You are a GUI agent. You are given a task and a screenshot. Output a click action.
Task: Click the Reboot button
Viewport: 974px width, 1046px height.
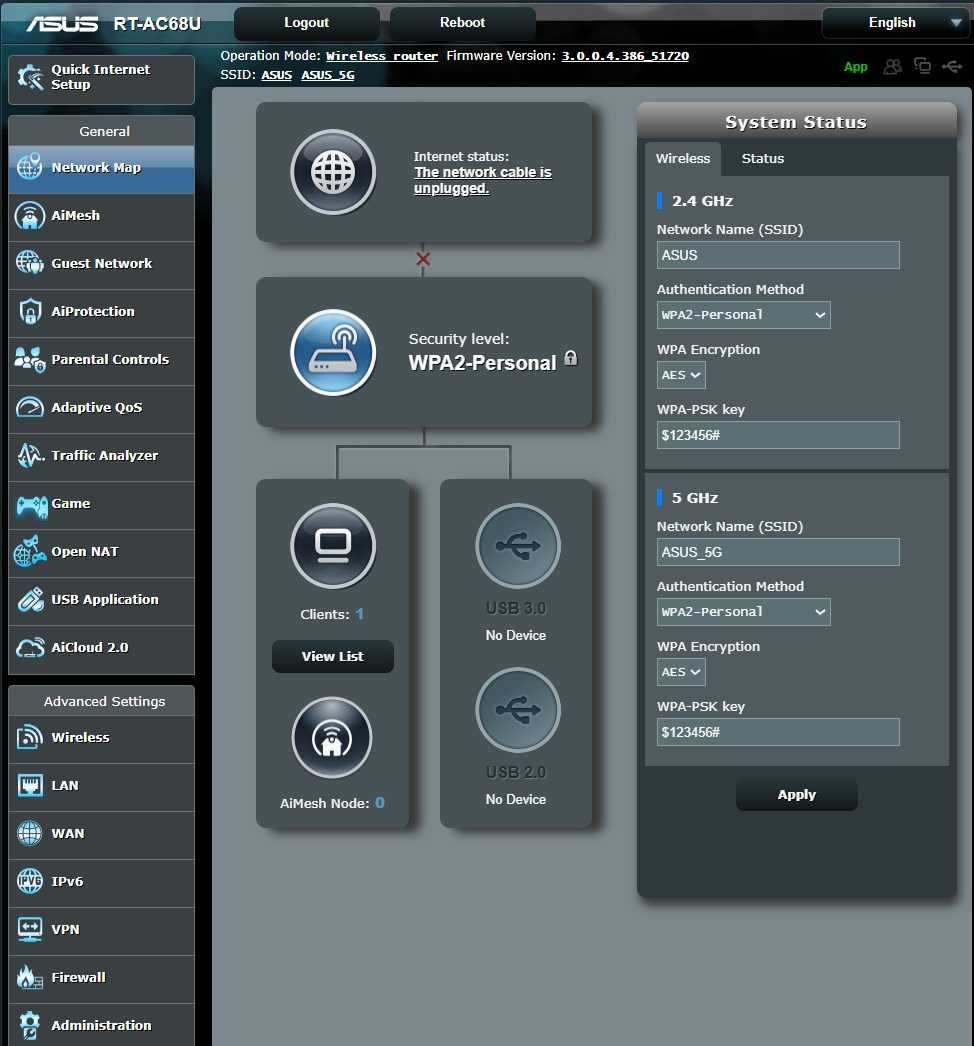click(462, 23)
